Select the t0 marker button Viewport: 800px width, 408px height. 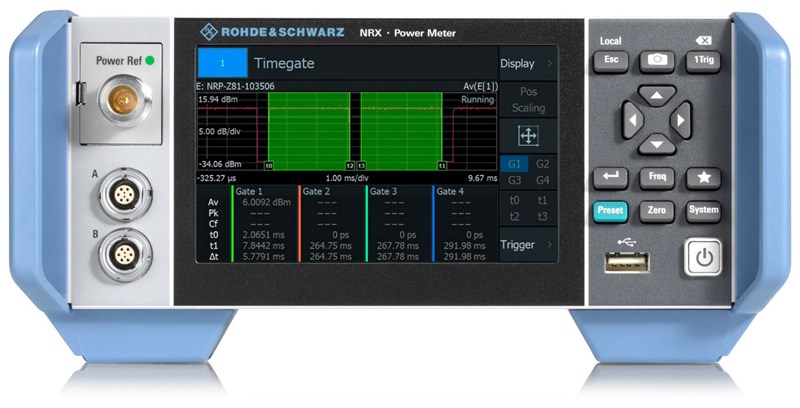pyautogui.click(x=514, y=200)
